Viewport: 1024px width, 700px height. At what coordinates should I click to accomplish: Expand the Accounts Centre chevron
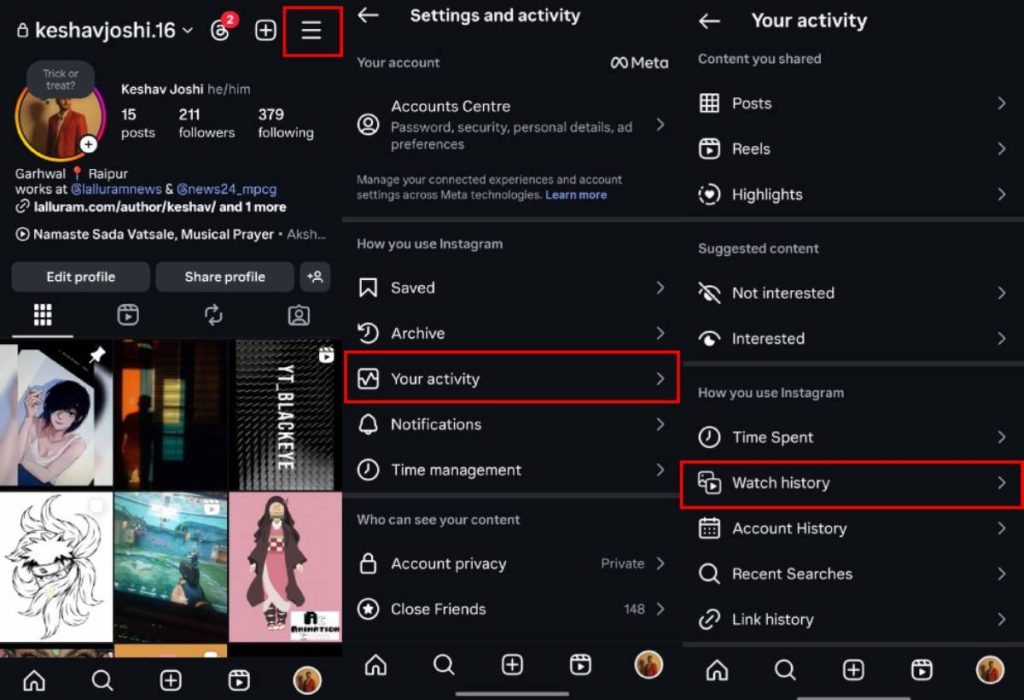pyautogui.click(x=659, y=125)
